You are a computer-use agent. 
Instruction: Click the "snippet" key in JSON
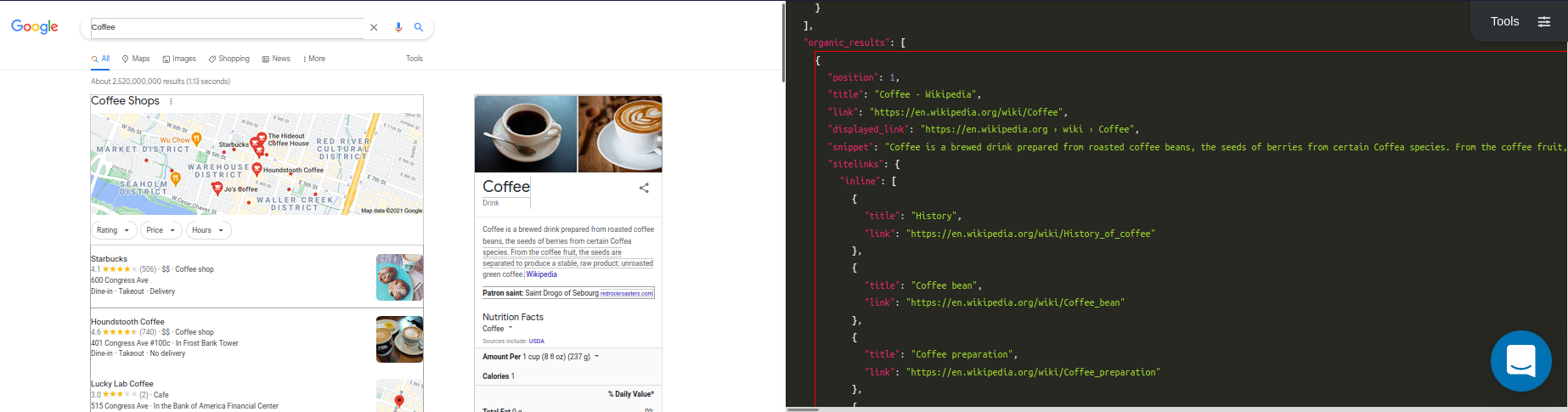coord(850,147)
